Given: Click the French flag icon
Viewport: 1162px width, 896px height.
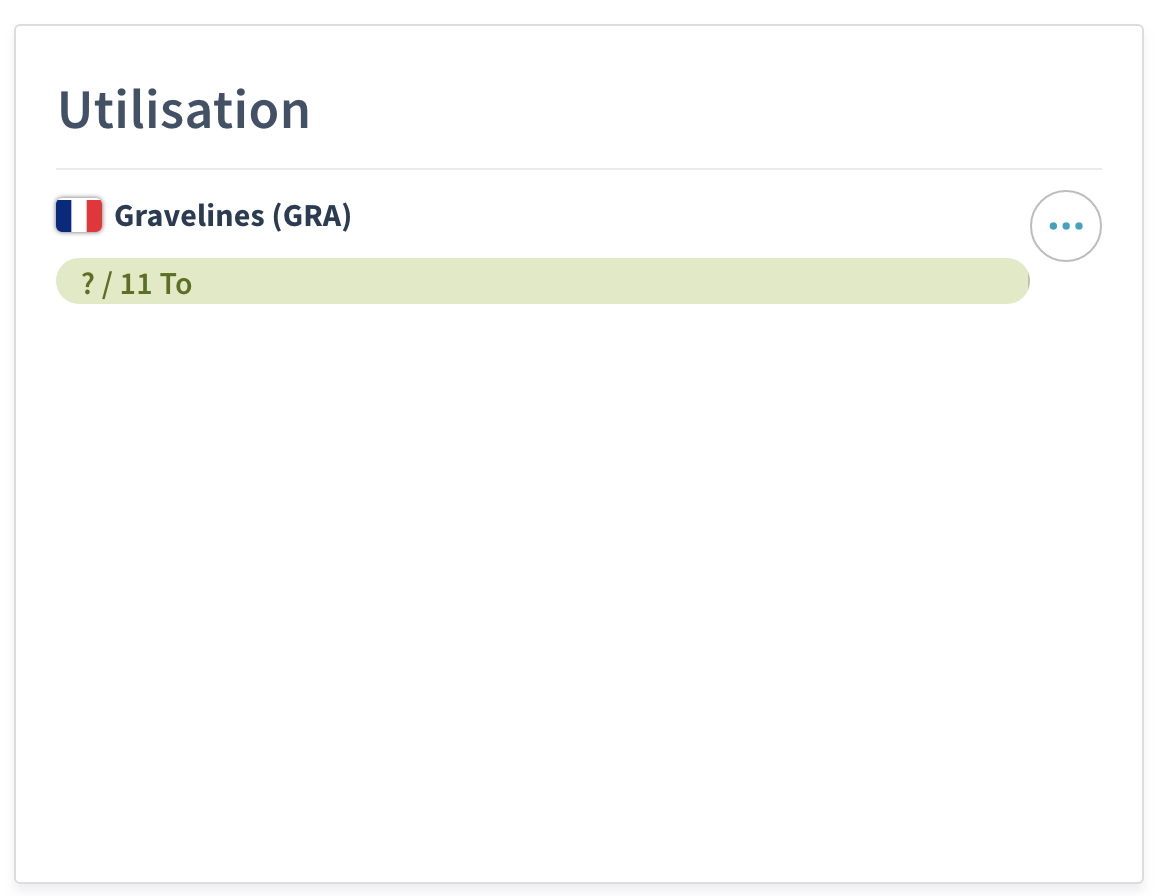Looking at the screenshot, I should tap(79, 215).
